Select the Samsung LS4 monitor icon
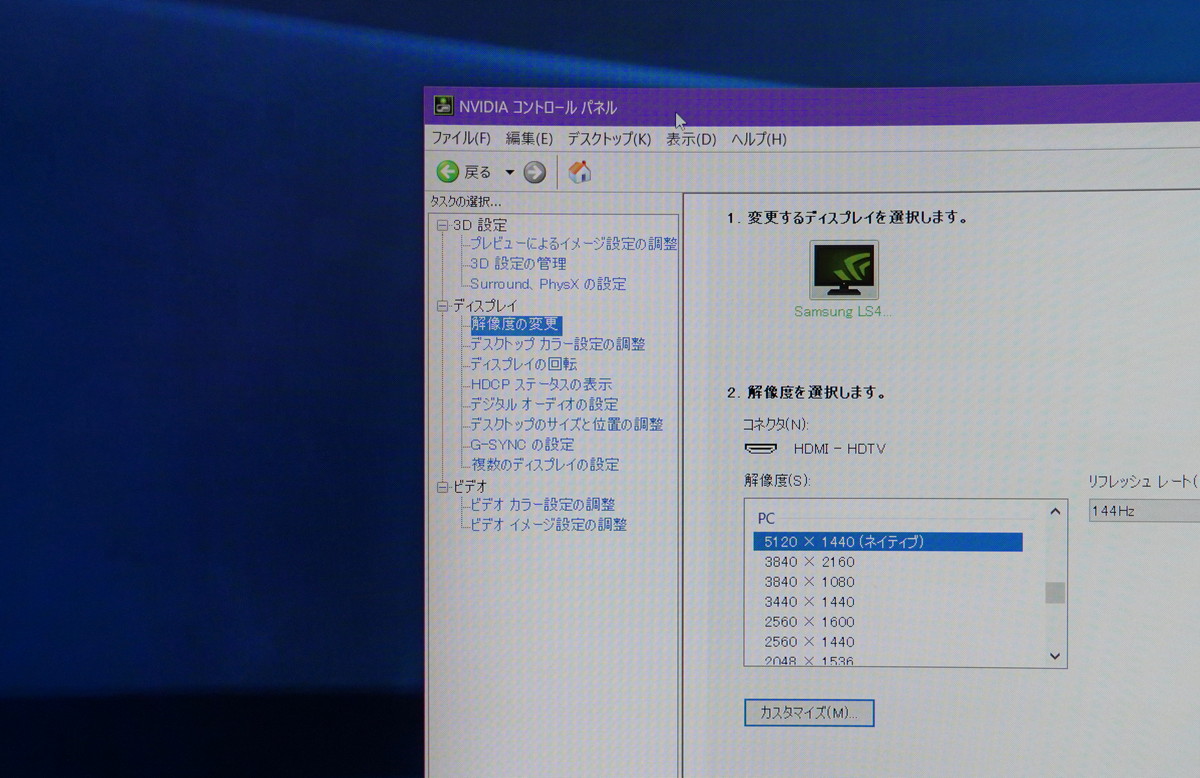 pyautogui.click(x=843, y=269)
